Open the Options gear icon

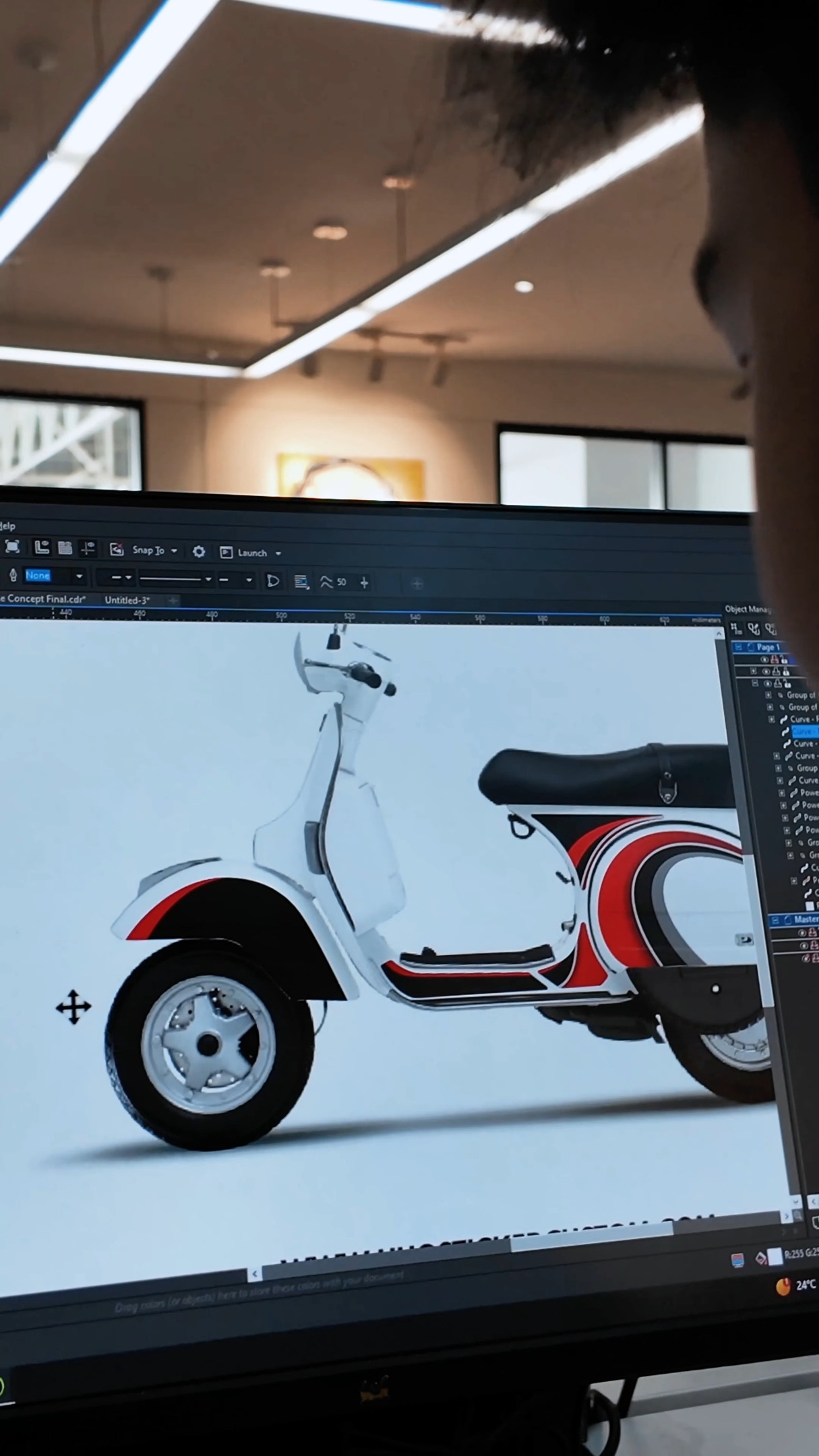(199, 551)
